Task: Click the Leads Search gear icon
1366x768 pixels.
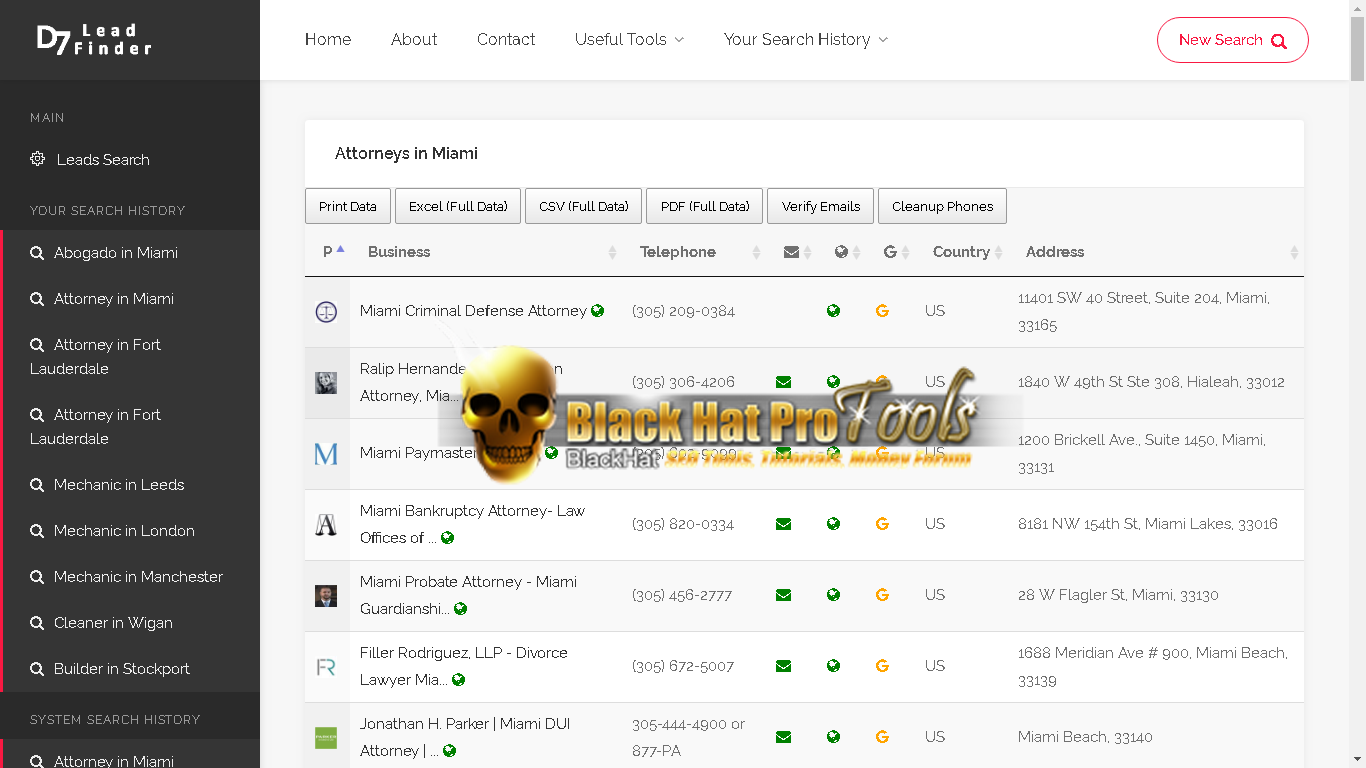Action: pos(37,159)
